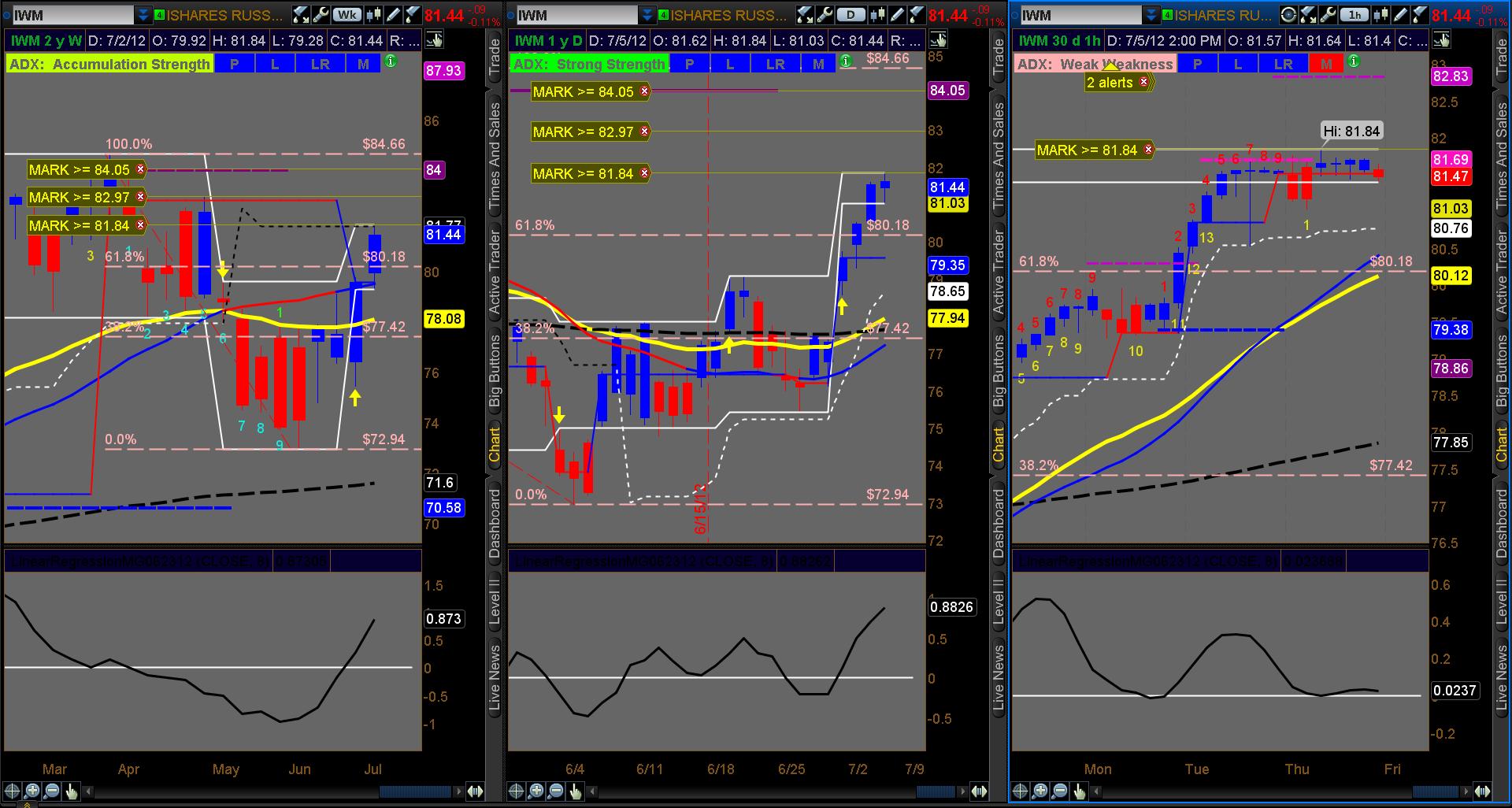
Task: Select the drawing pencil tool in weekly chart
Action: pos(394,15)
